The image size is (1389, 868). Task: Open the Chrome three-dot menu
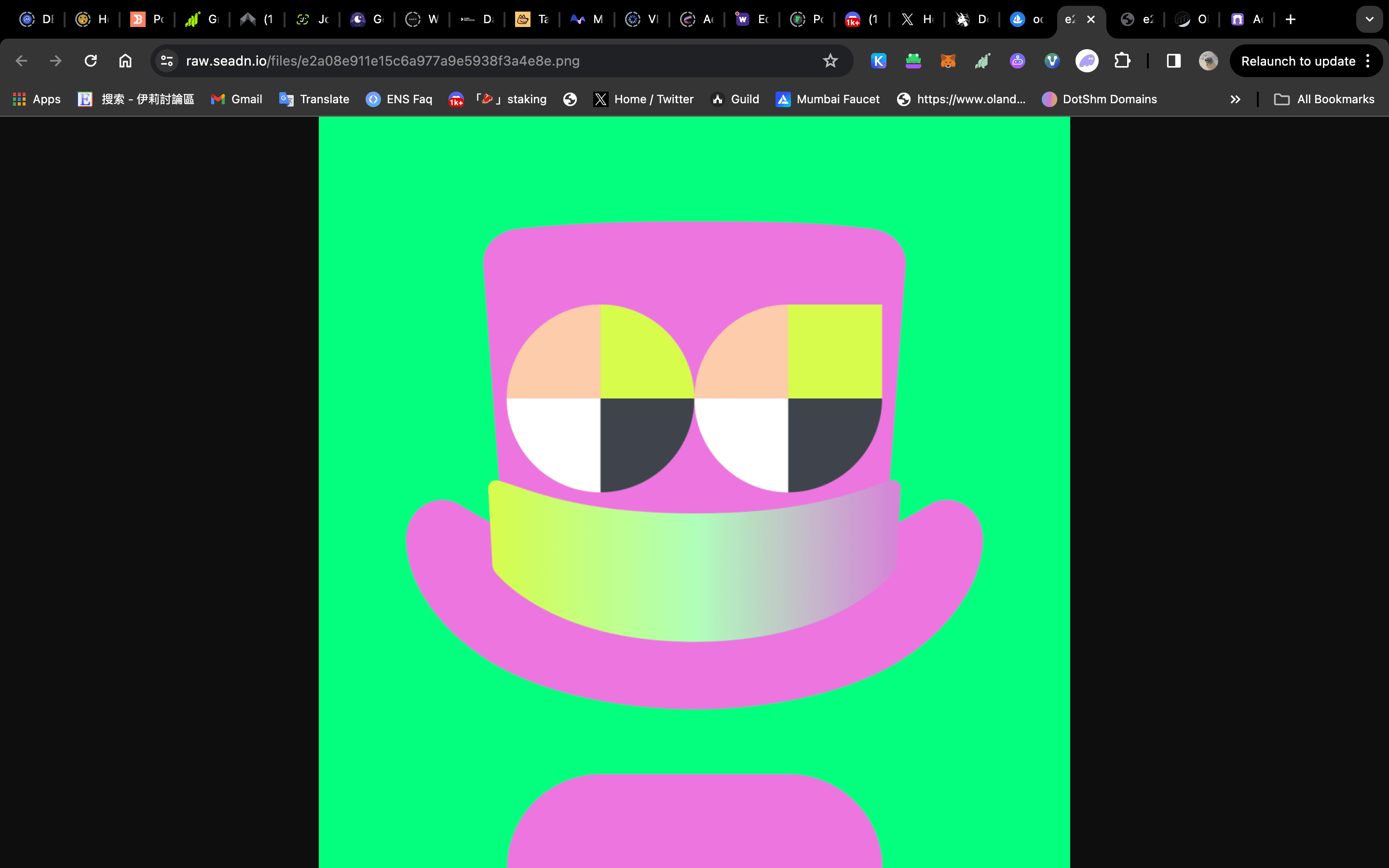(1368, 61)
